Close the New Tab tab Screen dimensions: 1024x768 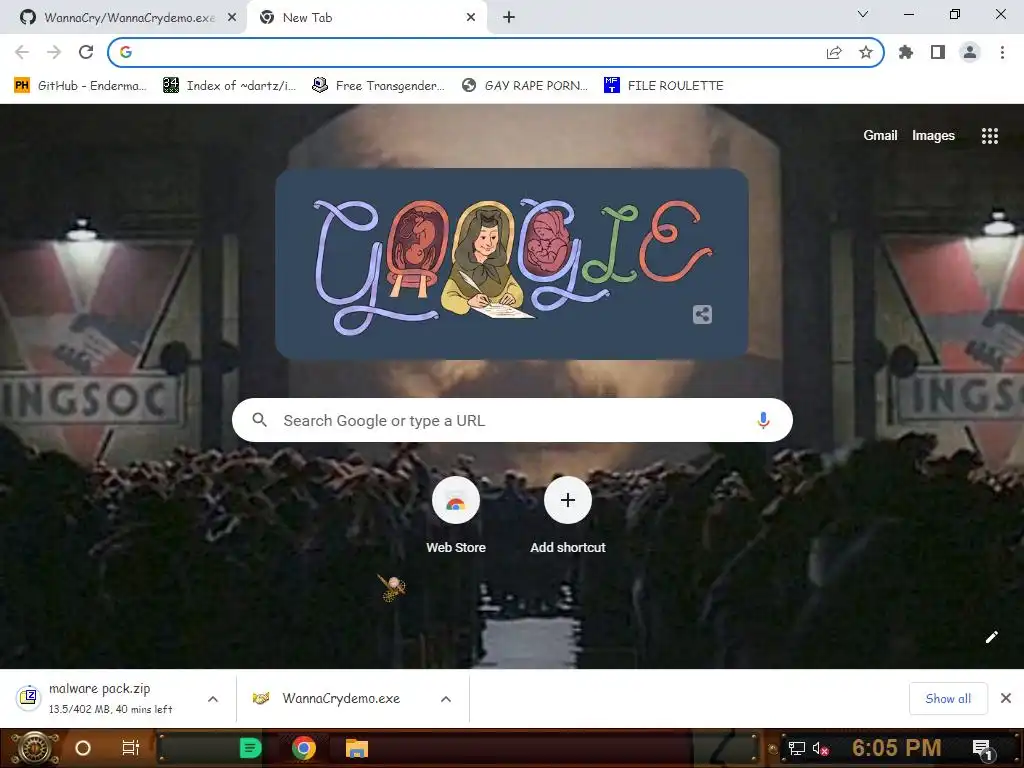point(471,18)
